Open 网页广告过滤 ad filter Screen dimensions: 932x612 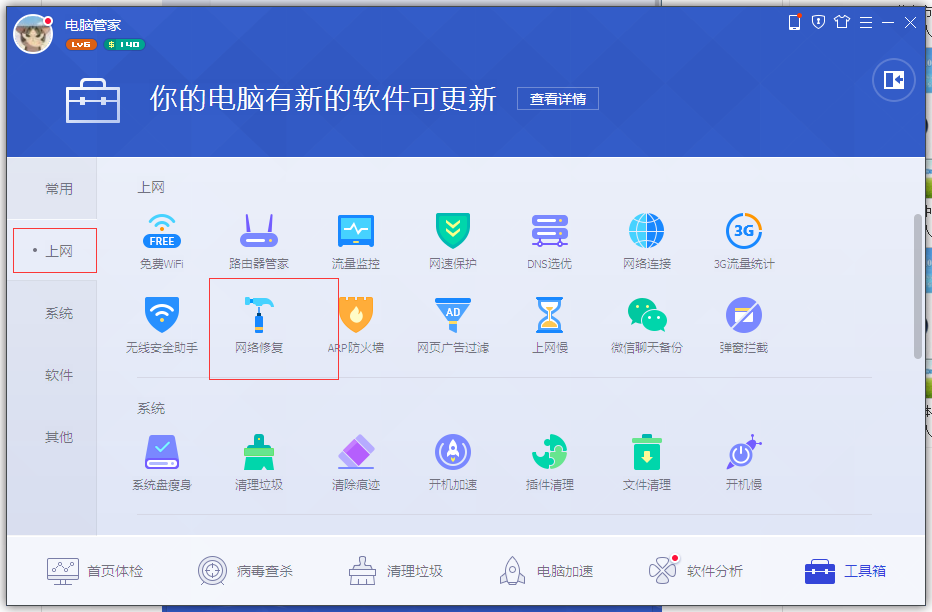453,326
